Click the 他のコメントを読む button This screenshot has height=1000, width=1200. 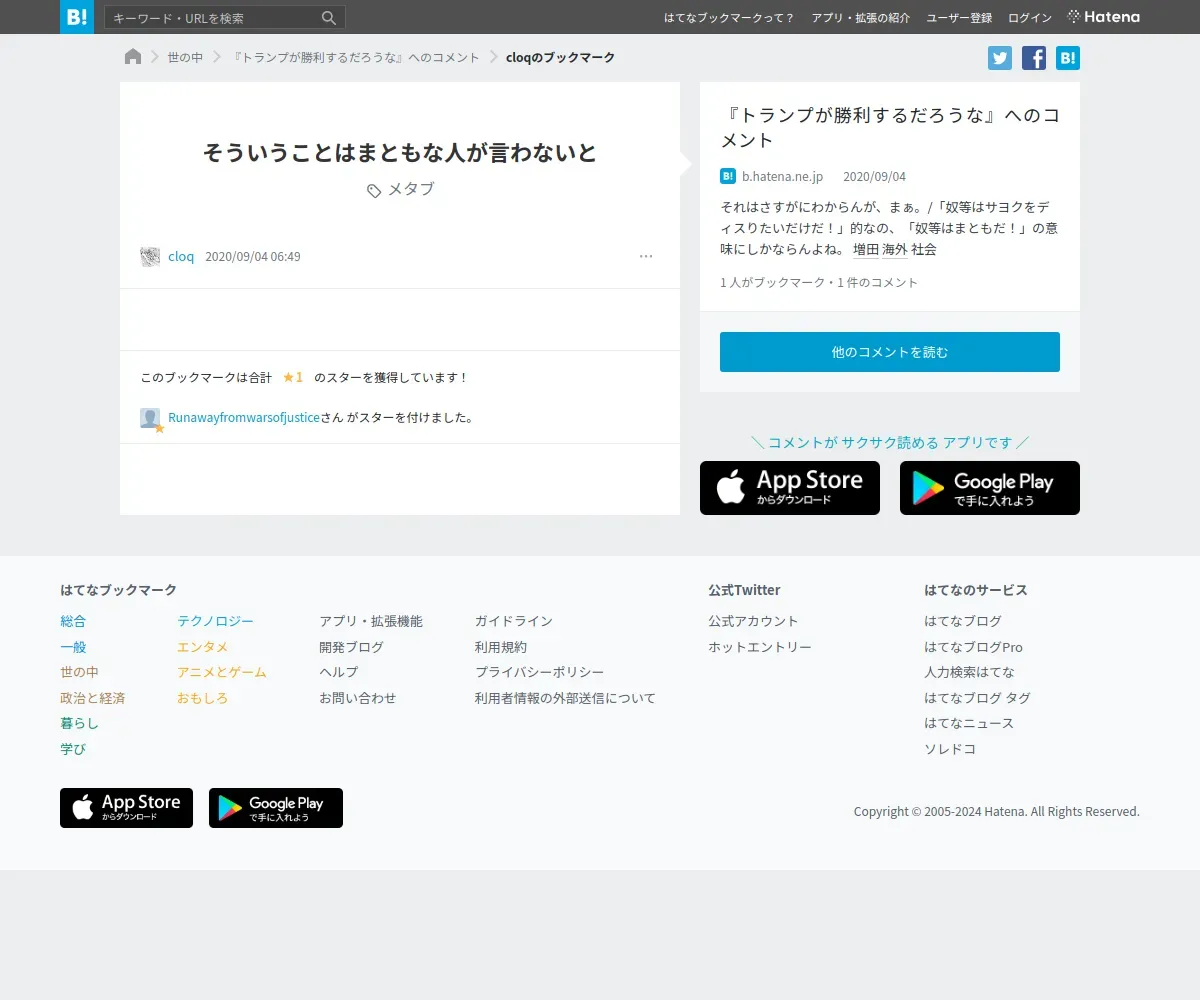pos(890,352)
